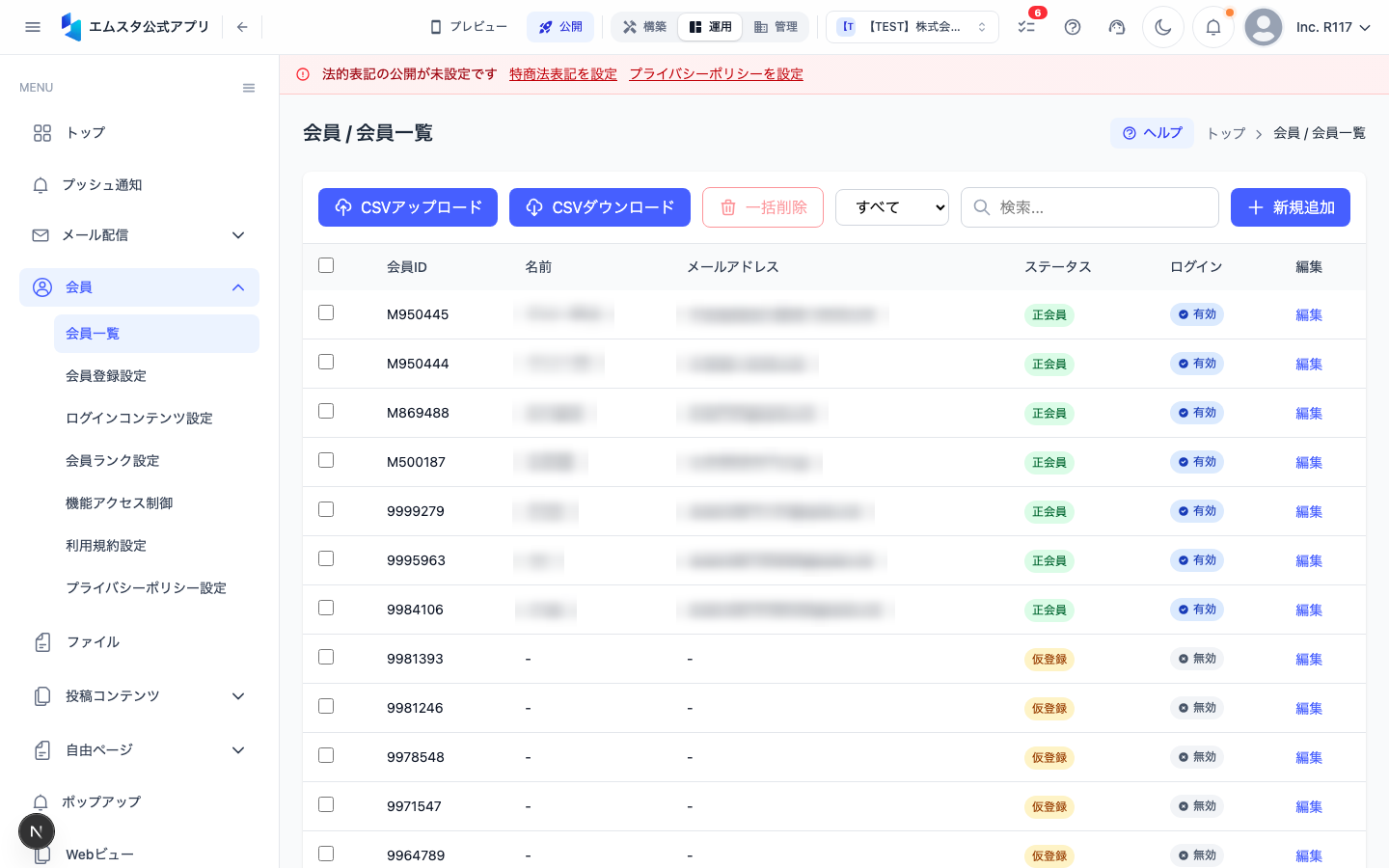The width and height of the screenshot is (1389, 868).
Task: Click the ポップアップ bell icon in sidebar
Action: 41,802
